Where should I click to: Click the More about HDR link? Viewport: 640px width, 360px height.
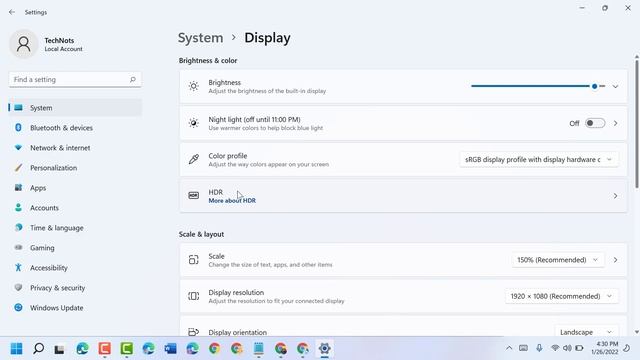tap(232, 201)
